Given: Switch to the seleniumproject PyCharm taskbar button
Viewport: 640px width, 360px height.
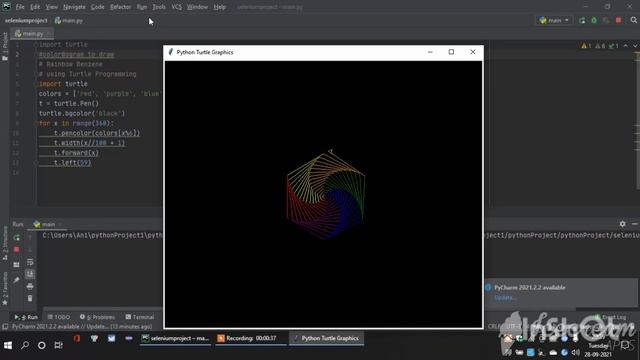Looking at the screenshot, I should click(x=176, y=338).
